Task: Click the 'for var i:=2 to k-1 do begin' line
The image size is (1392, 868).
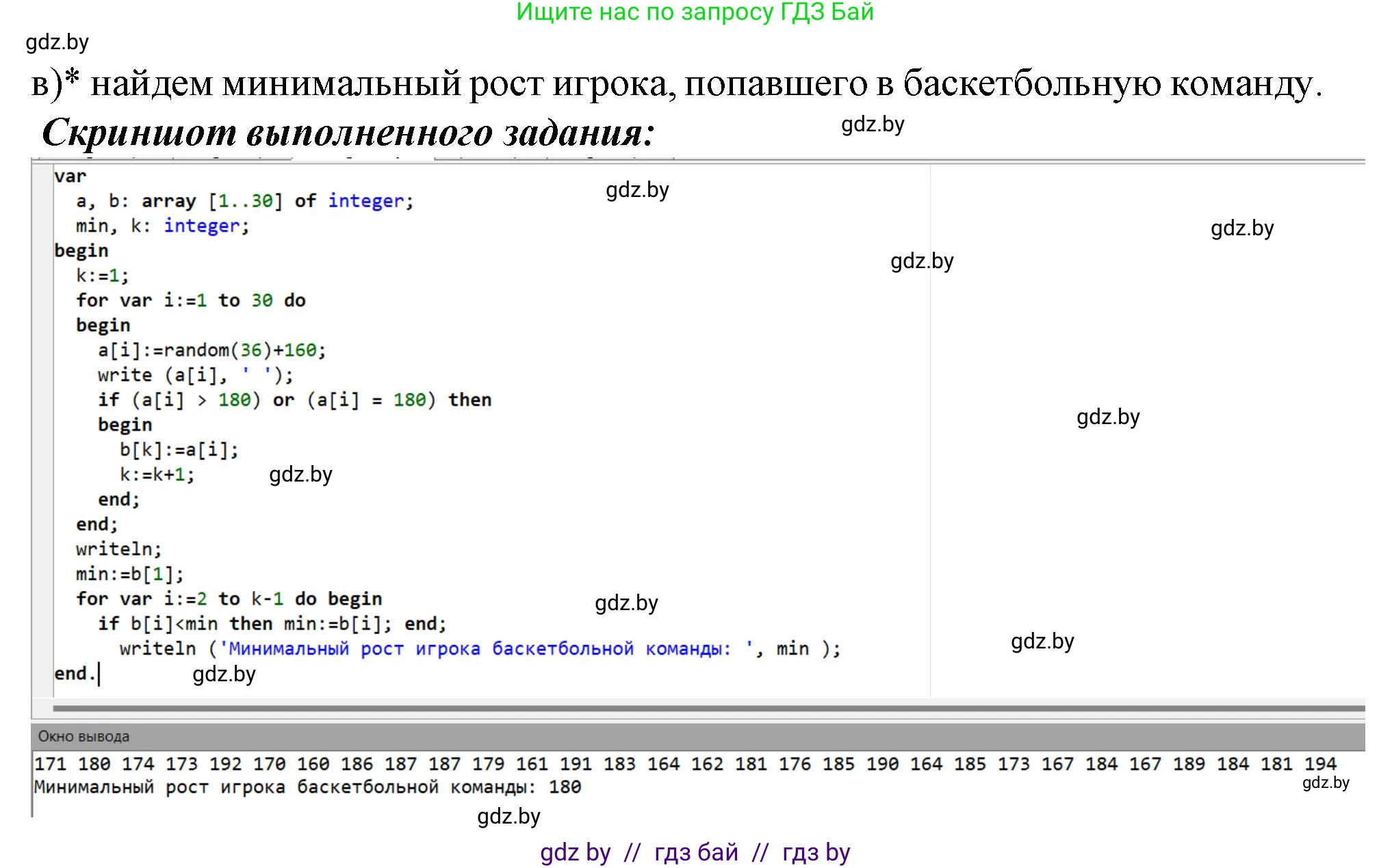Action: [x=229, y=599]
